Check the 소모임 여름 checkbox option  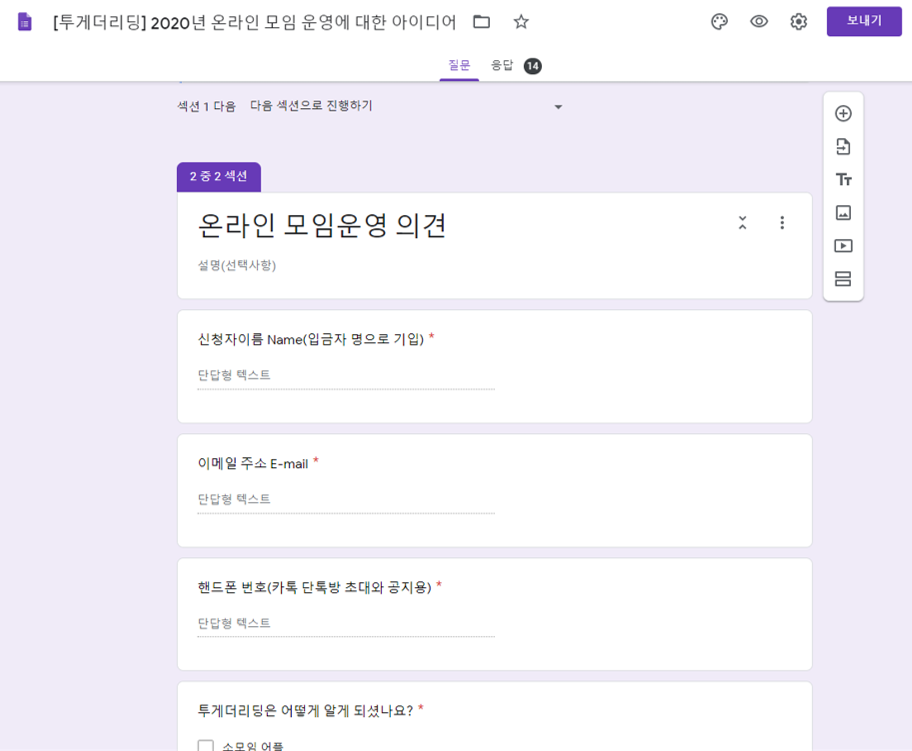203,744
